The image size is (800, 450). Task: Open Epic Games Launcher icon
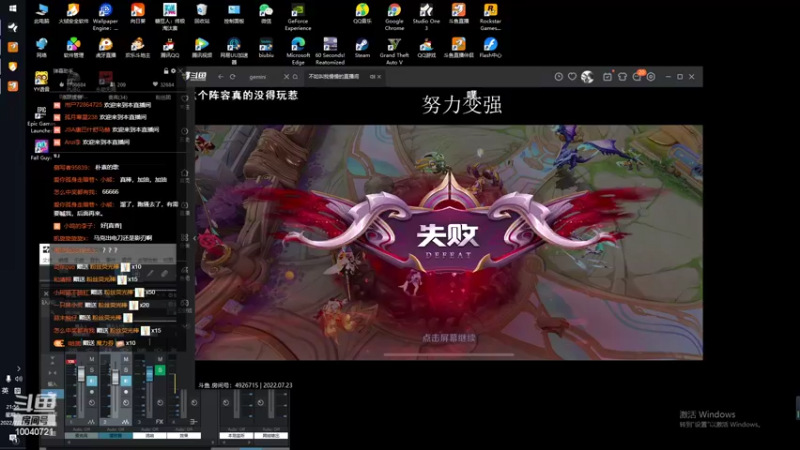(x=41, y=120)
